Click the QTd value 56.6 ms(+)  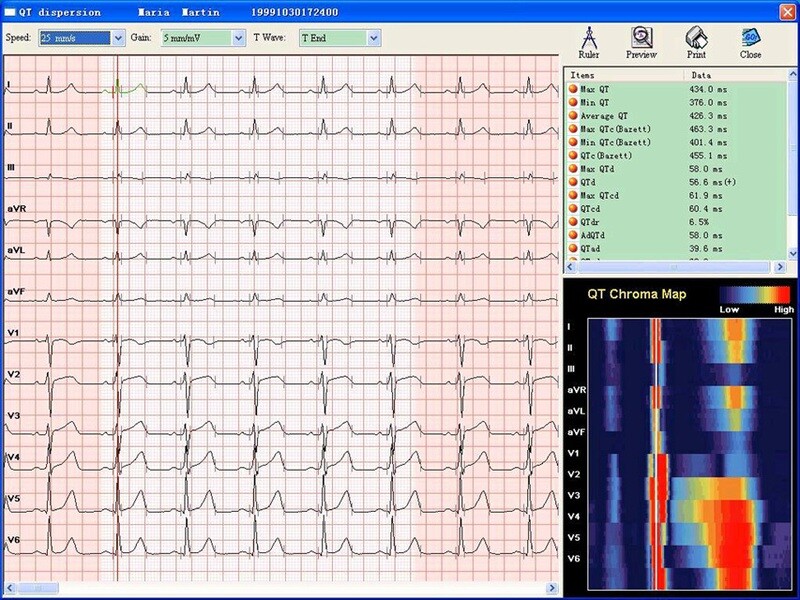[712, 182]
